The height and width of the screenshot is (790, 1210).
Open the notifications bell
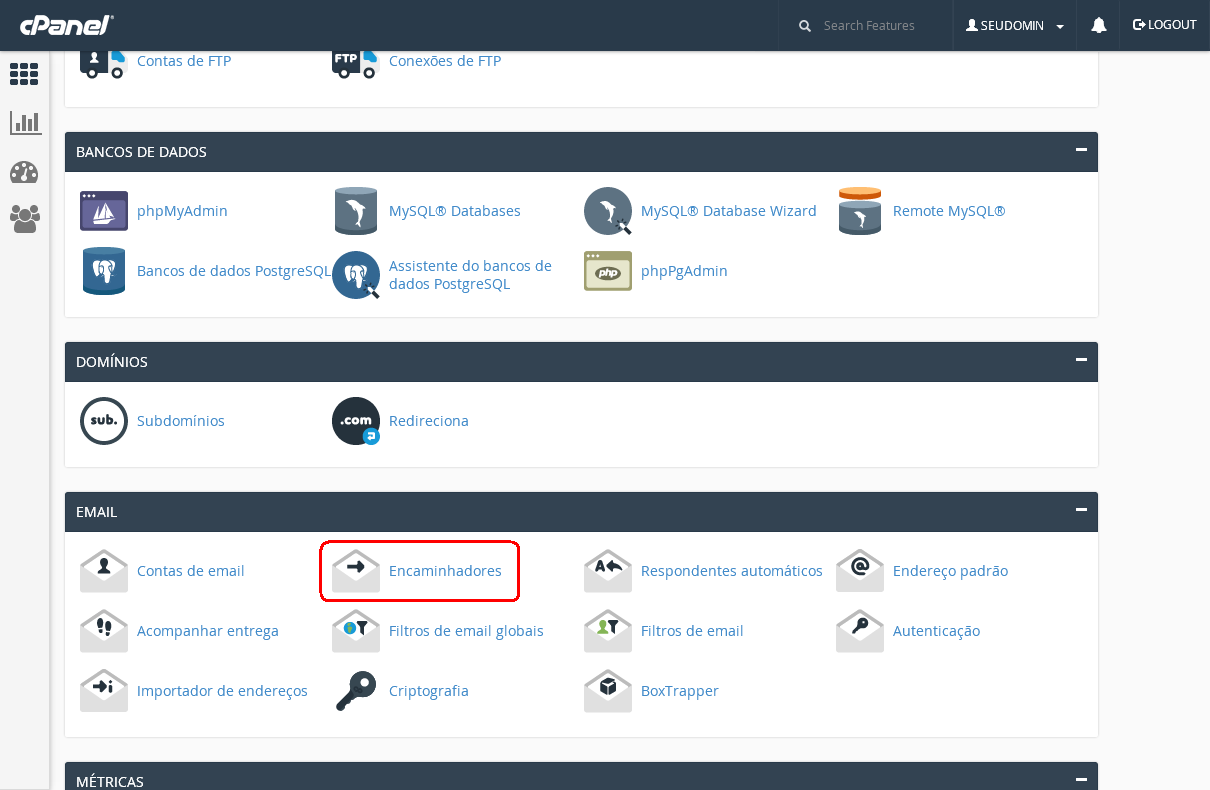pyautogui.click(x=1099, y=25)
